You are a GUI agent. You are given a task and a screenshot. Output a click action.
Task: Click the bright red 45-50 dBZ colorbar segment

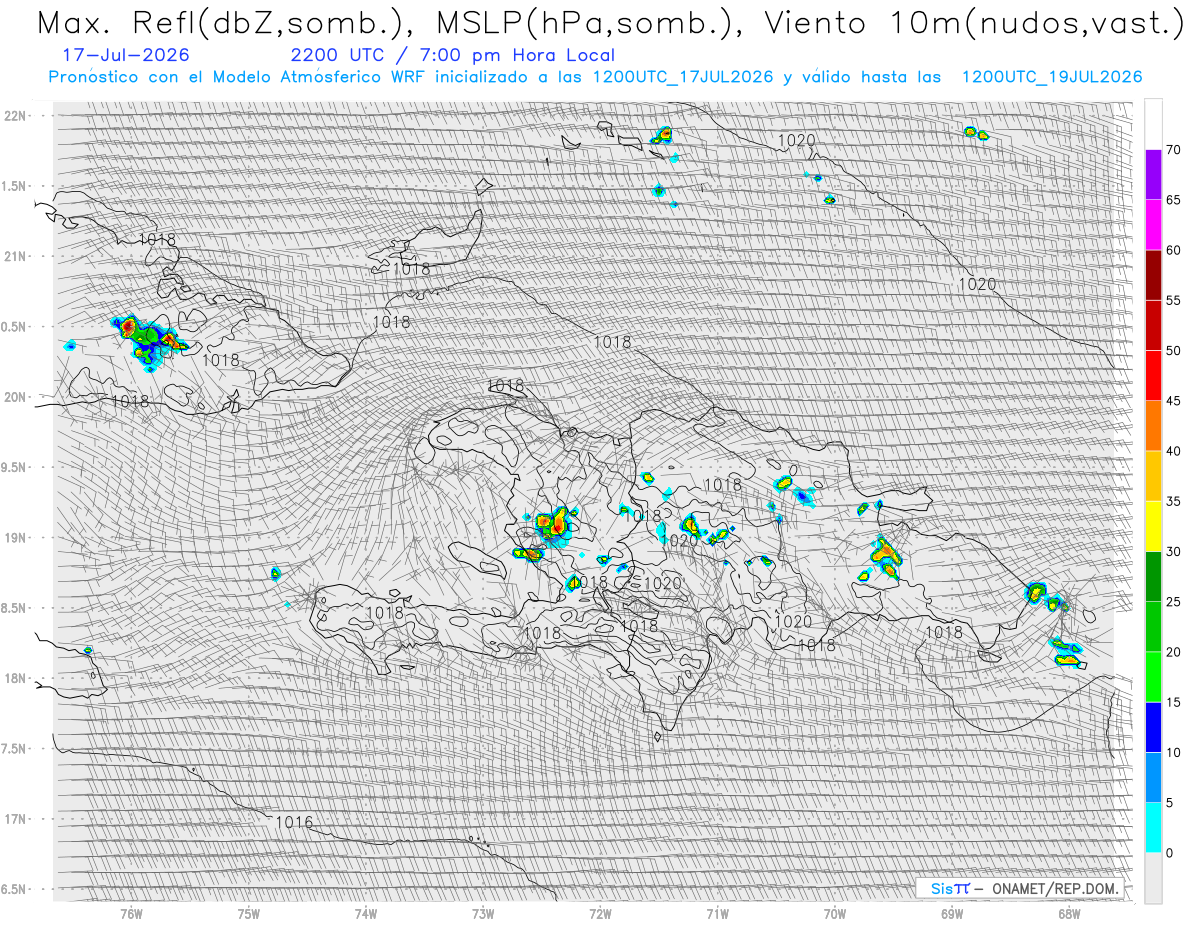click(x=1153, y=376)
